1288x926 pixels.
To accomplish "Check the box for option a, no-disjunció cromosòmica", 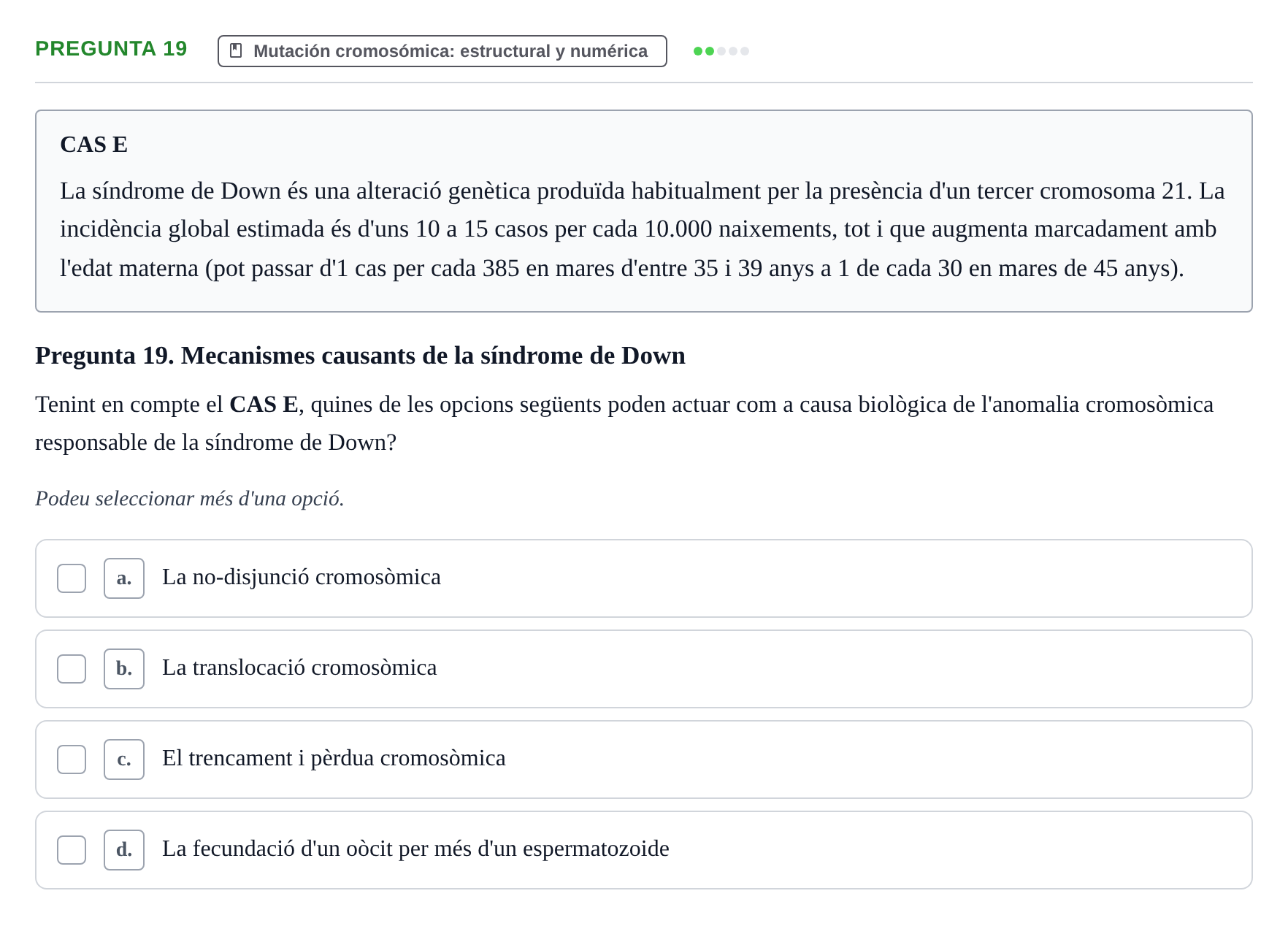I will (x=72, y=578).
